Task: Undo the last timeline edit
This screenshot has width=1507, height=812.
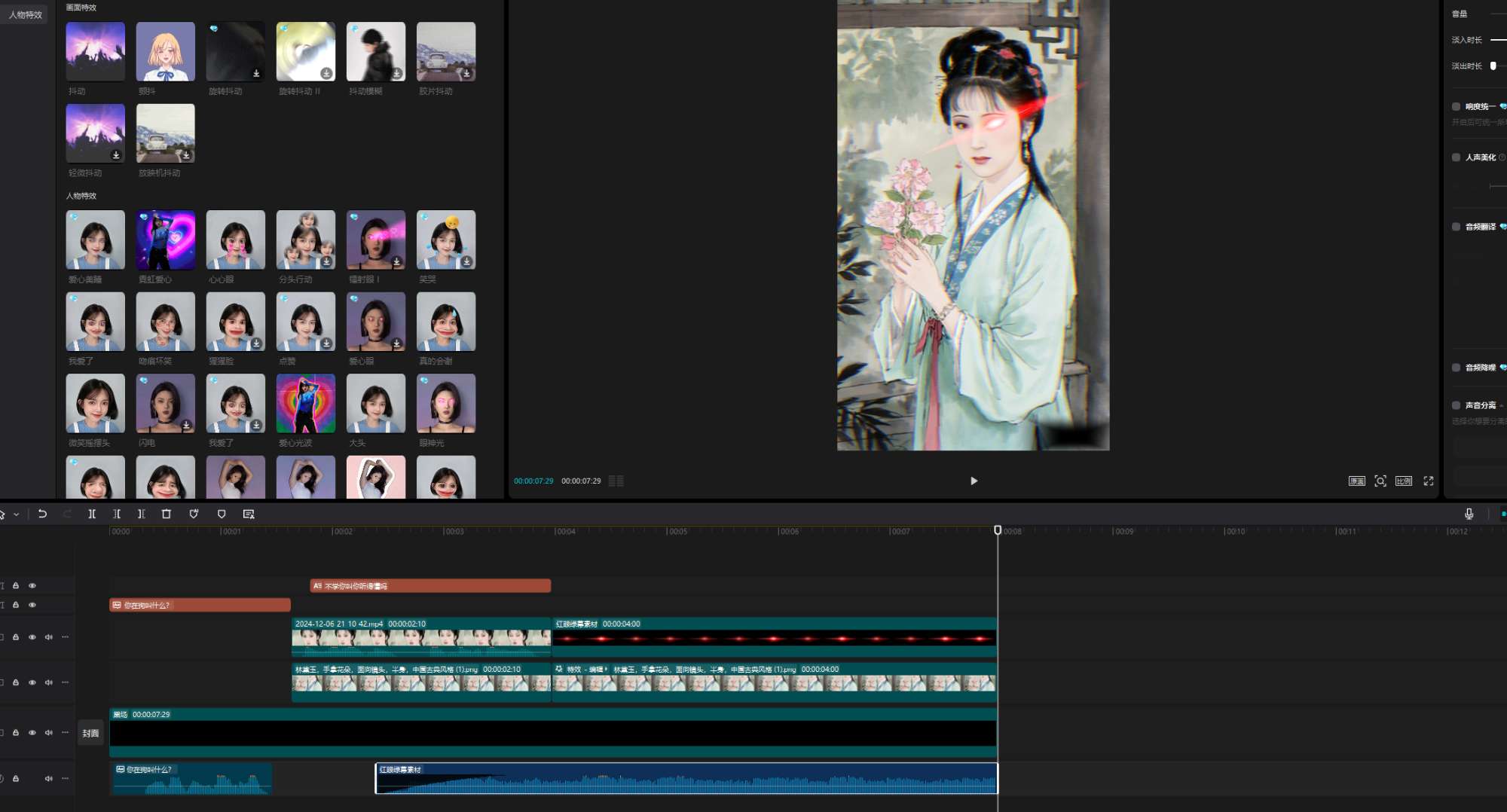Action: 42,514
